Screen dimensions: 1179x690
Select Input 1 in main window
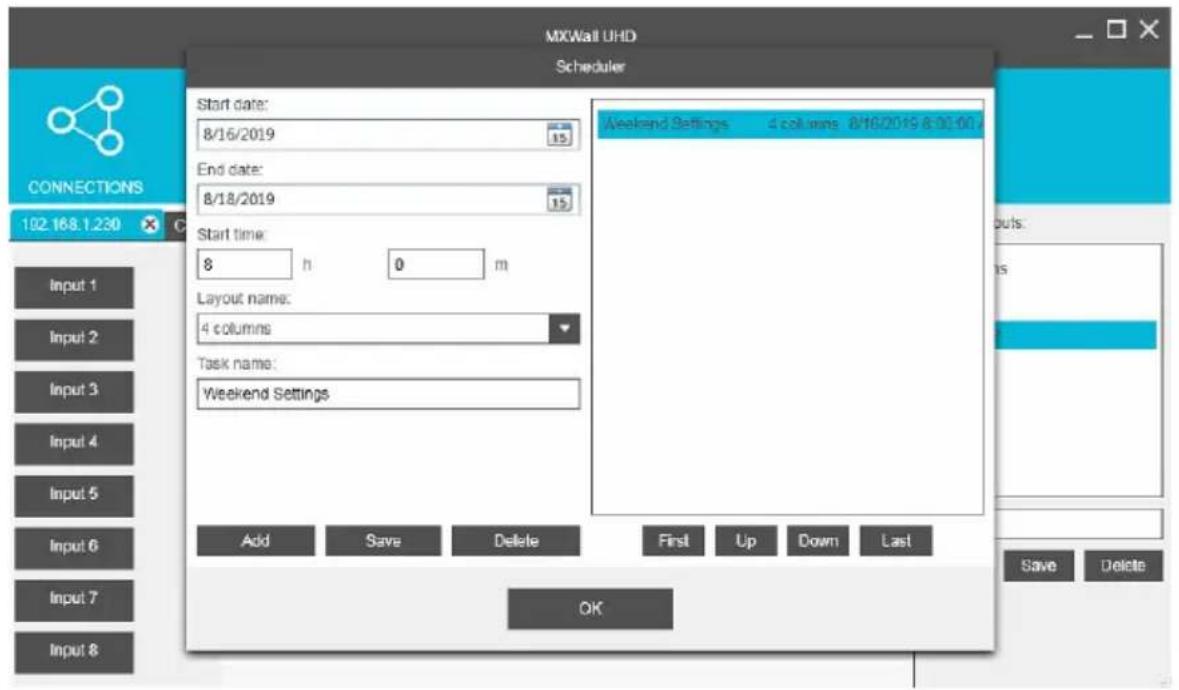[74, 286]
